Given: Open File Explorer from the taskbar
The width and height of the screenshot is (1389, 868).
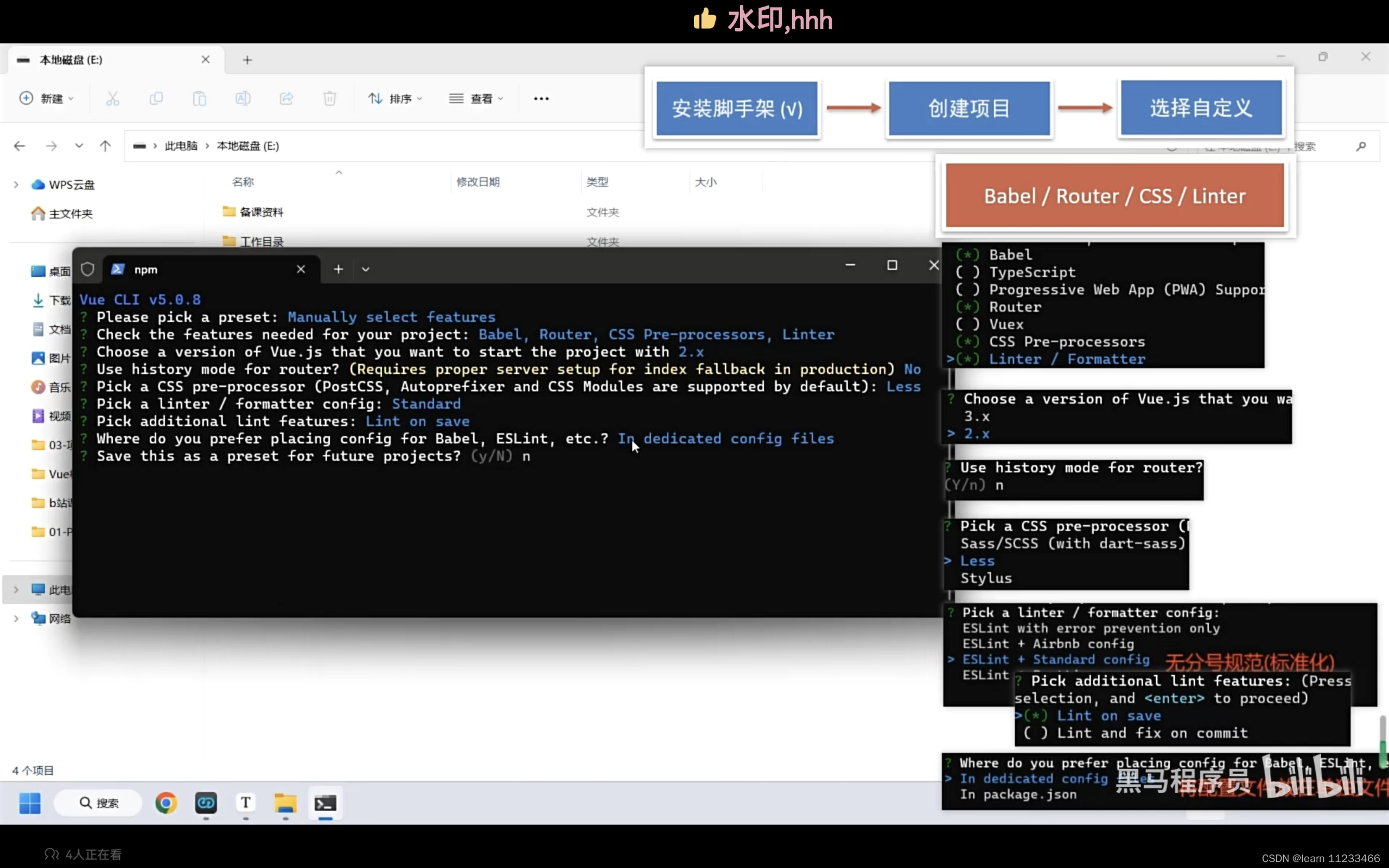Looking at the screenshot, I should (285, 803).
